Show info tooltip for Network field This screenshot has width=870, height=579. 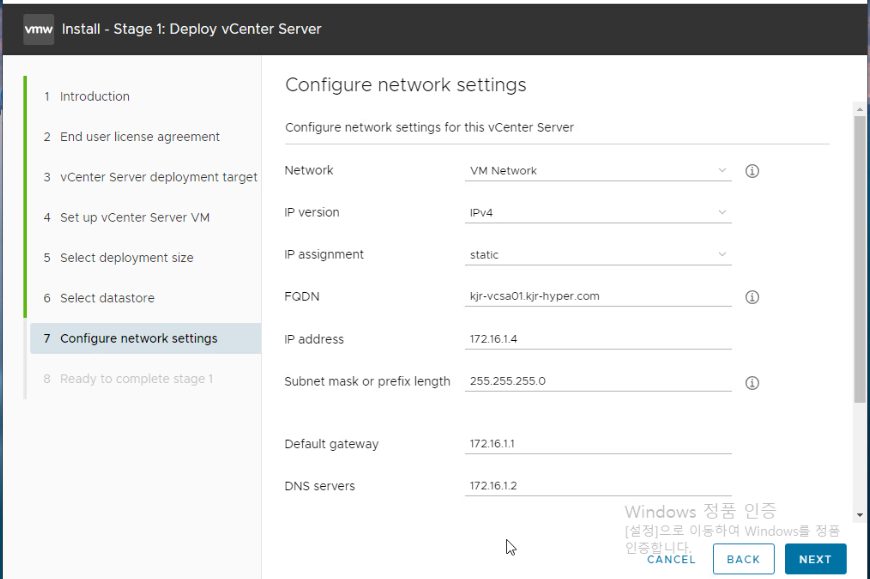point(752,171)
